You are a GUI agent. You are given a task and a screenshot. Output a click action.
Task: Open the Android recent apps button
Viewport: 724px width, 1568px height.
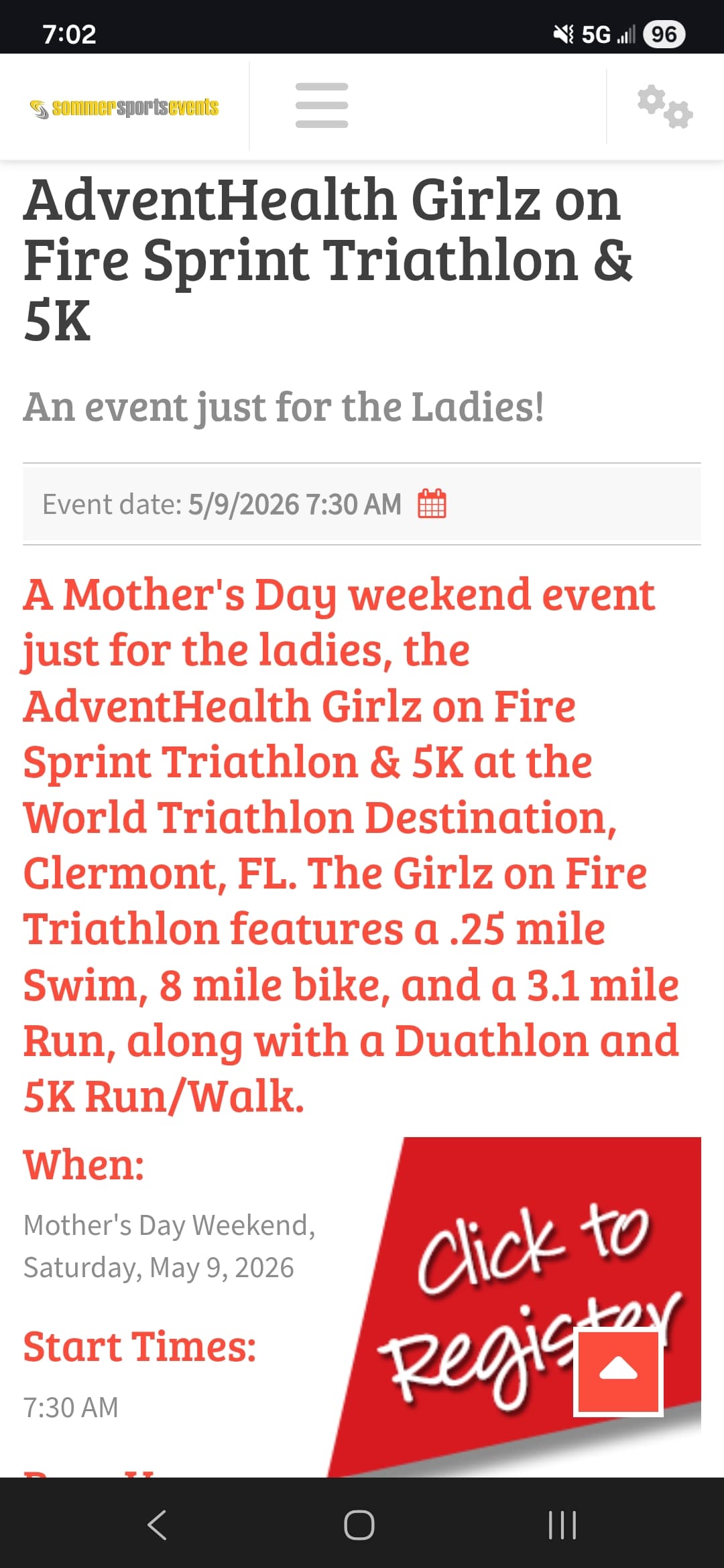coord(562,1525)
